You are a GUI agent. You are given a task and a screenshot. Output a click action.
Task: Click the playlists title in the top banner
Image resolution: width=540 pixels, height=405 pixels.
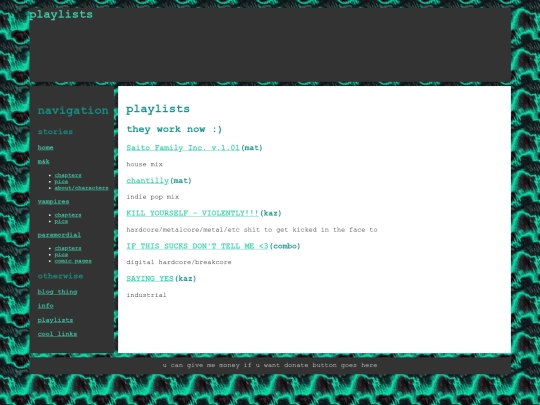click(61, 14)
